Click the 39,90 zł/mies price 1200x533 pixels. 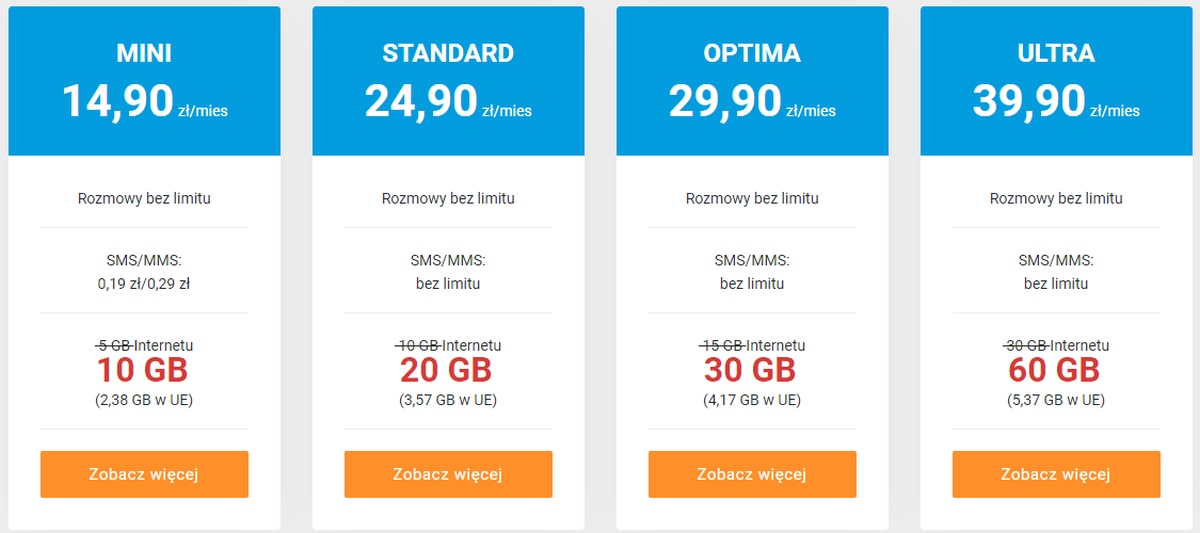coord(1056,102)
